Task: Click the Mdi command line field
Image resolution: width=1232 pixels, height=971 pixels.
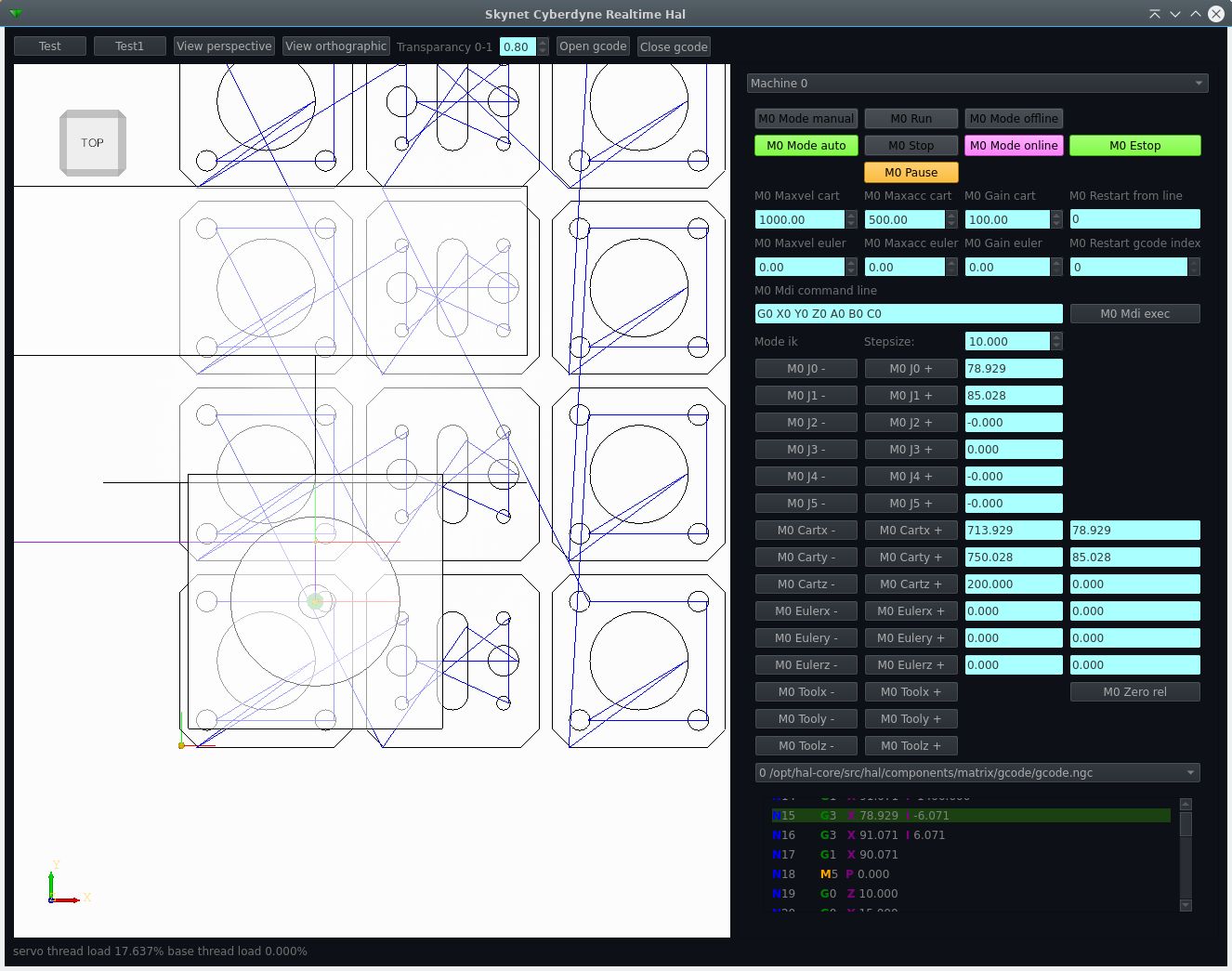Action: tap(908, 313)
